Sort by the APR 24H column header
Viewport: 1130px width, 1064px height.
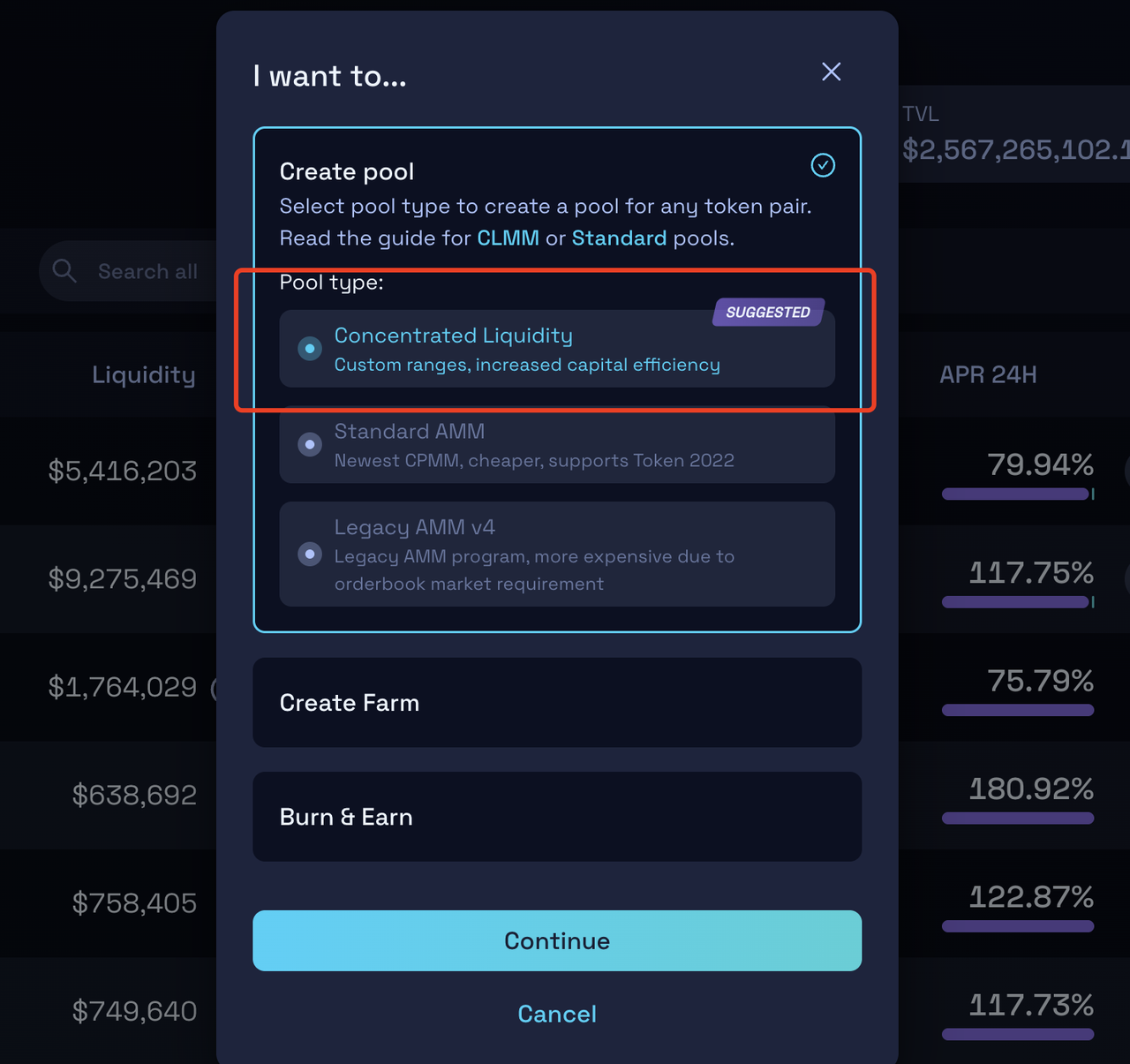pos(988,374)
